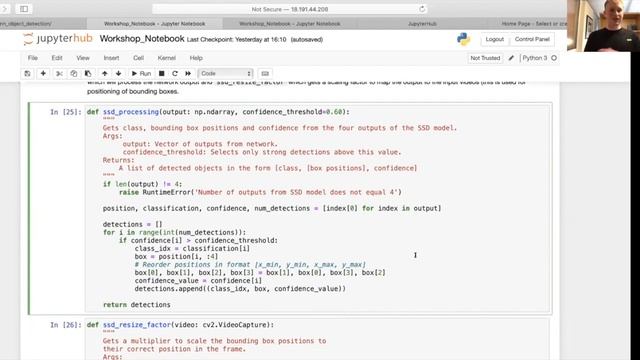Viewport: 640px width, 360px height.
Task: Click the webcam presenter video thumbnail
Action: [603, 26]
